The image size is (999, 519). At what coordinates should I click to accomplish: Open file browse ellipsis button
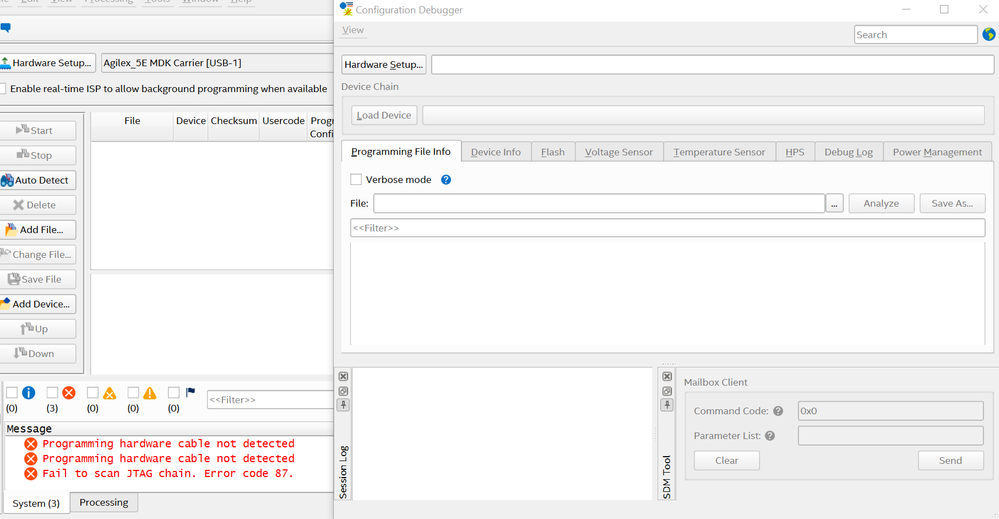[x=834, y=204]
